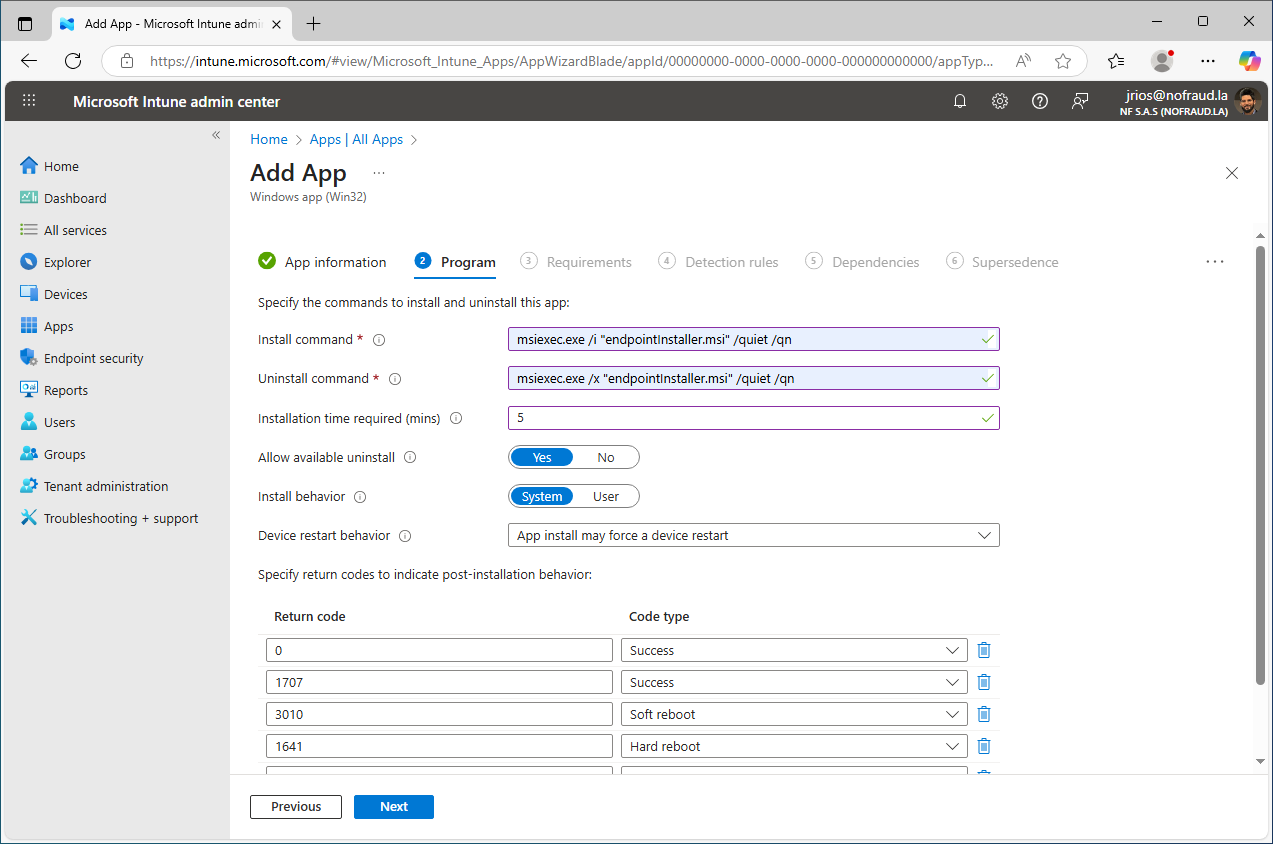Open code type dropdown for code 1707
Image resolution: width=1273 pixels, height=844 pixels.
[x=794, y=682]
